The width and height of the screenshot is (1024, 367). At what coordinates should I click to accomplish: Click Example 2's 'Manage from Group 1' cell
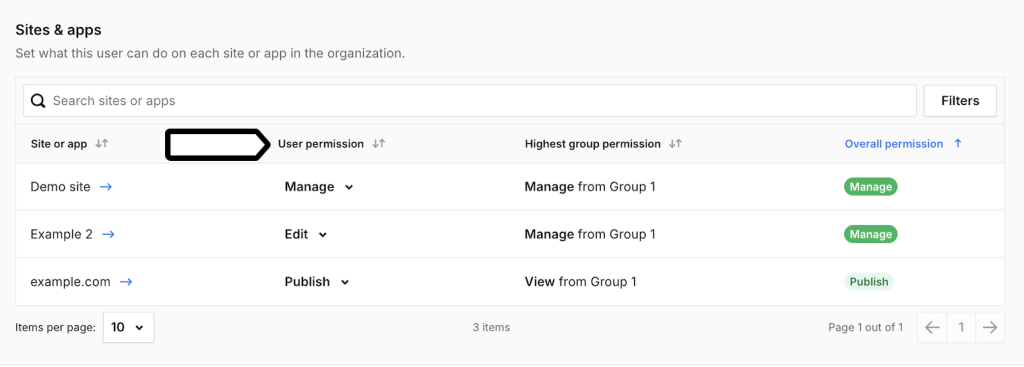click(590, 234)
